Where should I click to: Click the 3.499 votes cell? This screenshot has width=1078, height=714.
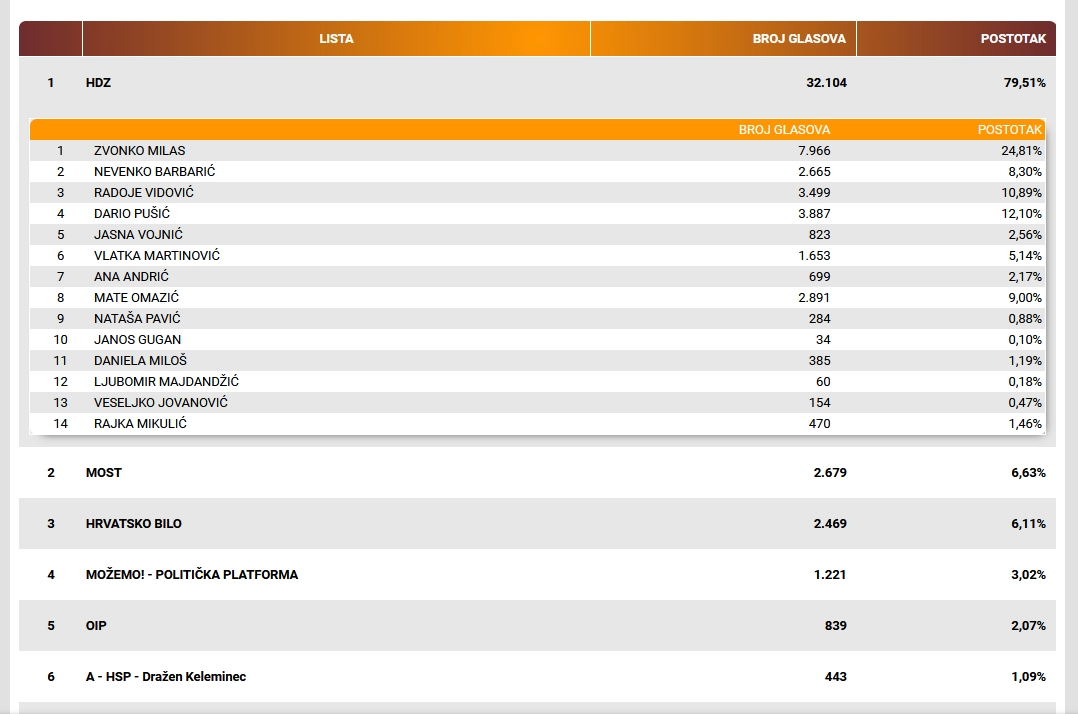[x=814, y=192]
